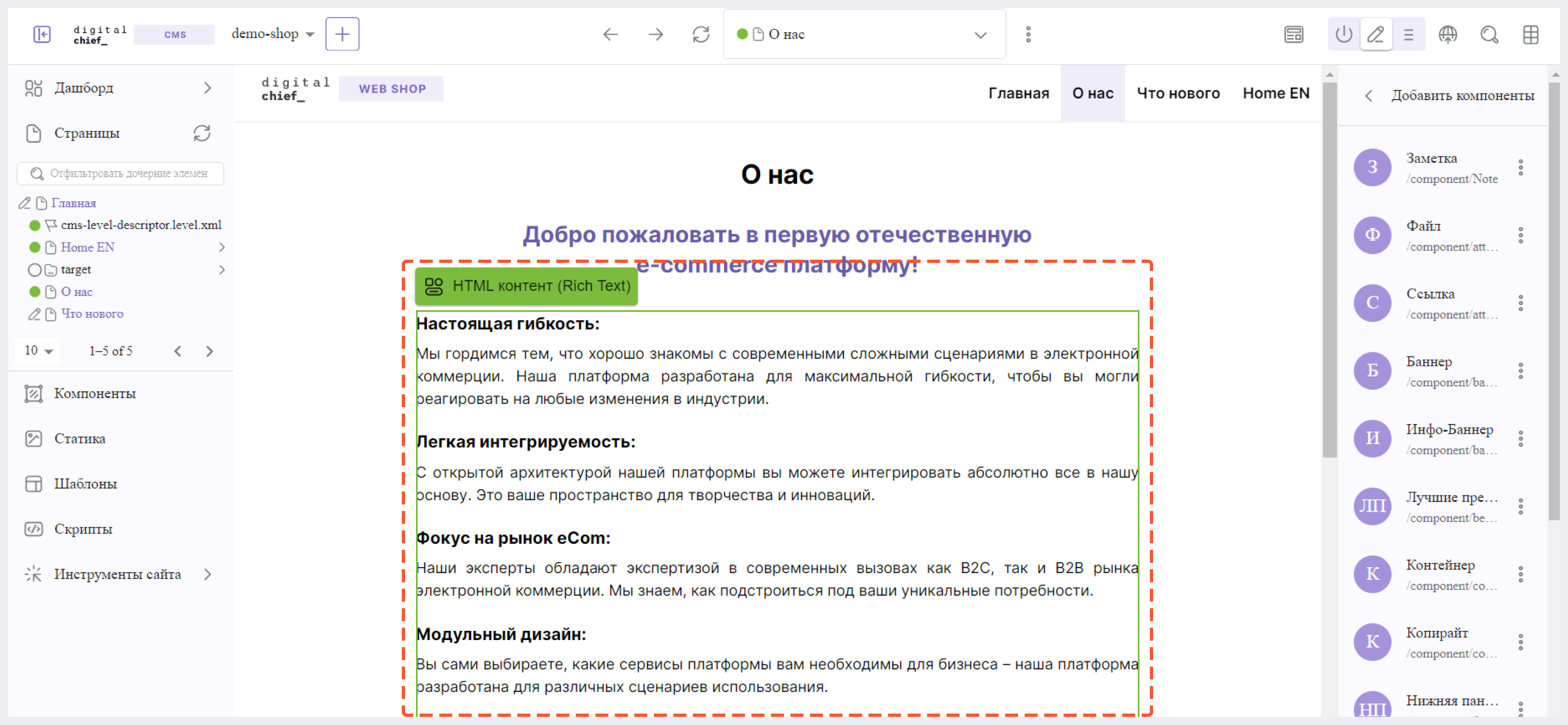Click the next page arrow in pagination
The image size is (1568, 725).
coord(210,351)
